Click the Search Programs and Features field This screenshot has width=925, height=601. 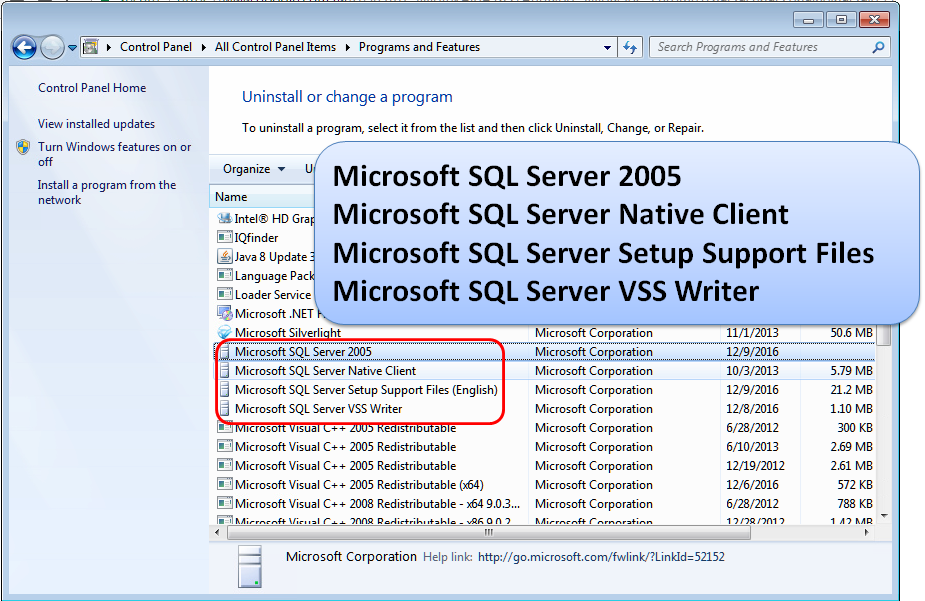tap(760, 47)
